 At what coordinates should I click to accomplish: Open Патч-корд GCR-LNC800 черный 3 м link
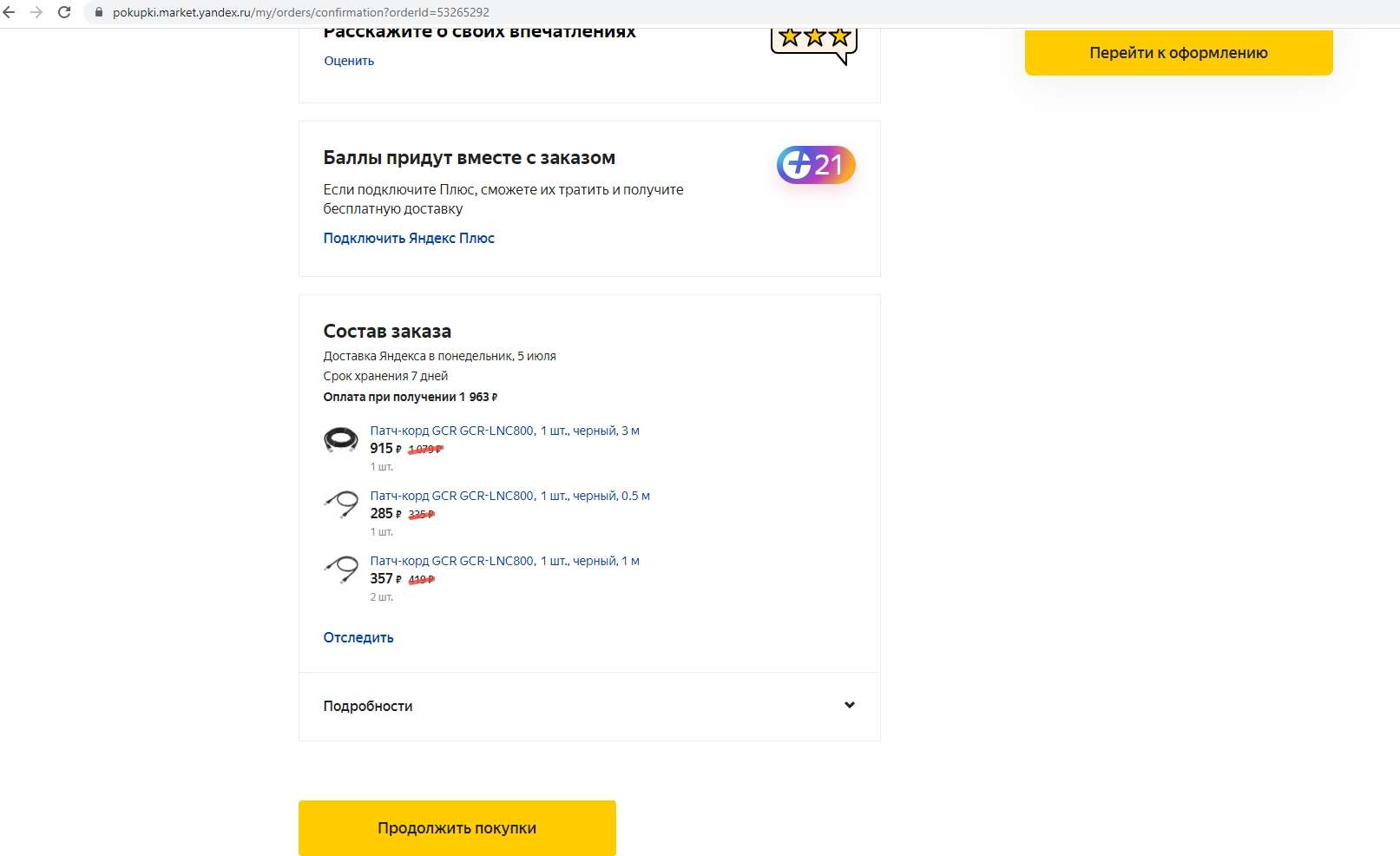505,431
